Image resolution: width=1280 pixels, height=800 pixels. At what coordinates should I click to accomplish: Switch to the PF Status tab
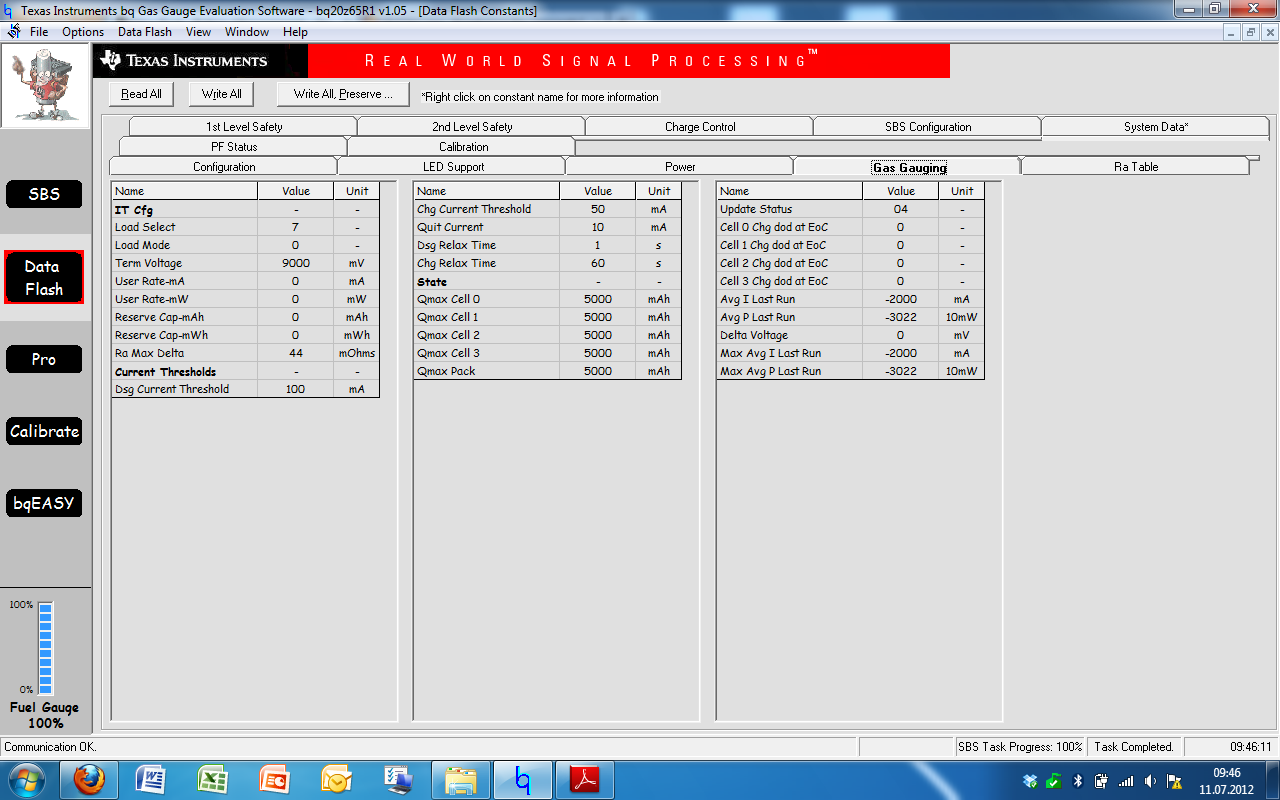pyautogui.click(x=234, y=147)
